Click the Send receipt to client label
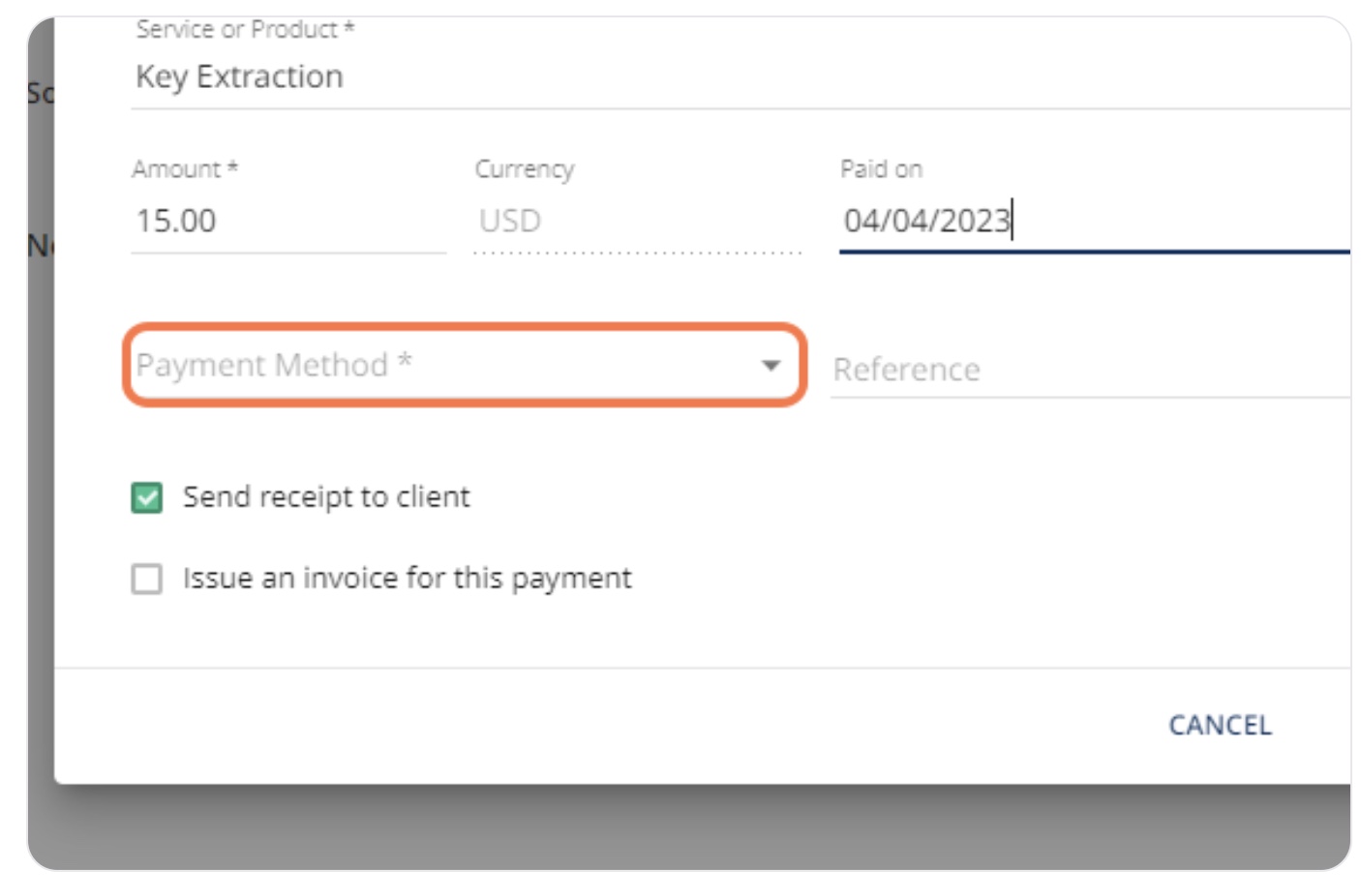This screenshot has height=896, width=1361. coord(326,497)
